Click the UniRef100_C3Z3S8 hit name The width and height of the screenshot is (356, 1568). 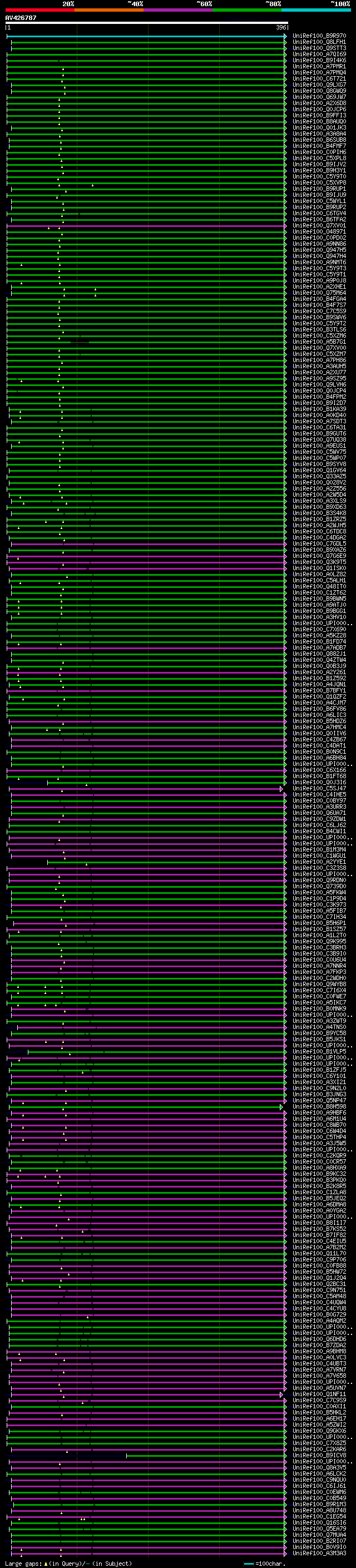pos(319,868)
